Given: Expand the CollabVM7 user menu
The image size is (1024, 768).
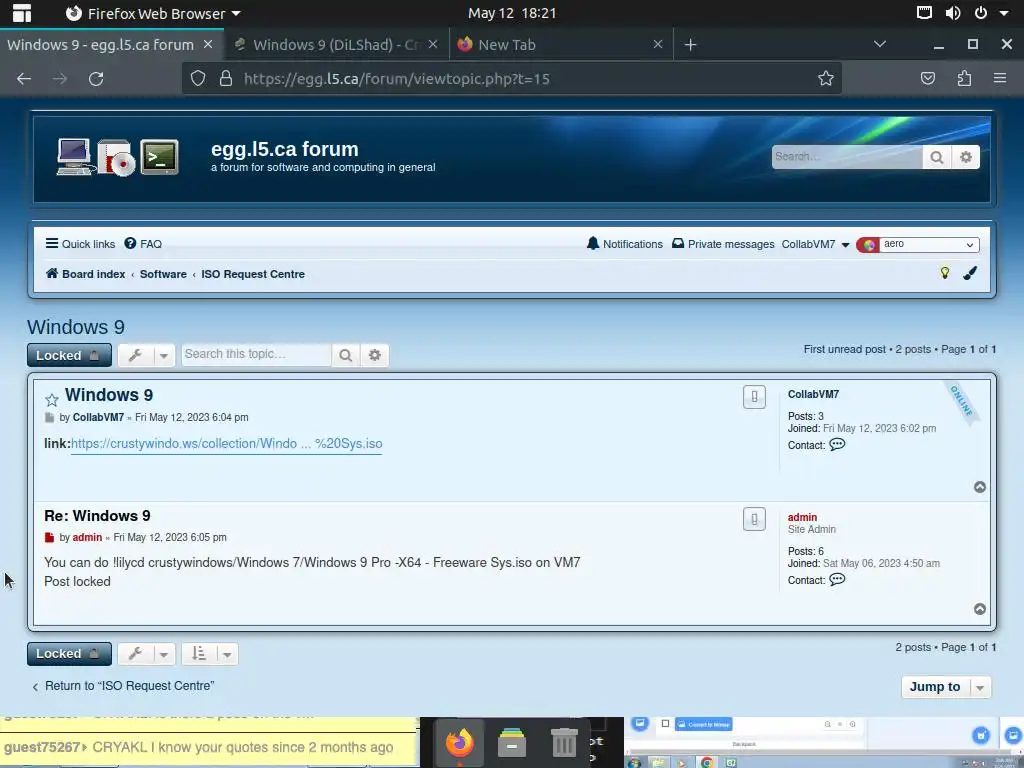Looking at the screenshot, I should point(815,244).
